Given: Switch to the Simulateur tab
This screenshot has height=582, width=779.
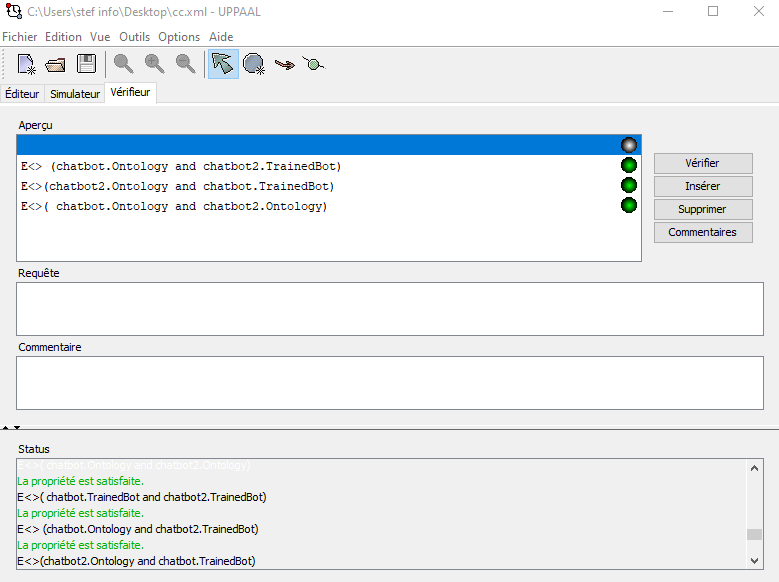Looking at the screenshot, I should 75,94.
